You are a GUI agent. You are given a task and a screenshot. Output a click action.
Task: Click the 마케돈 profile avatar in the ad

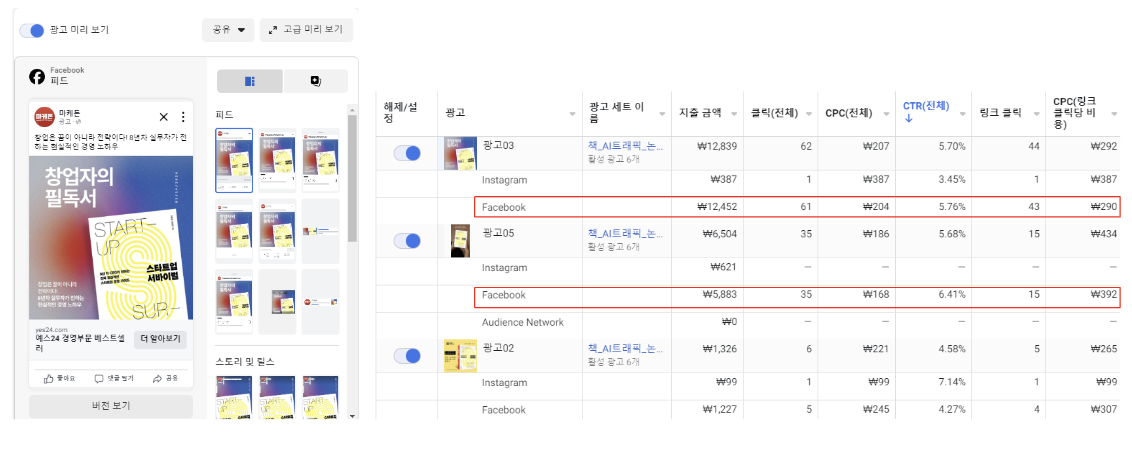pyautogui.click(x=44, y=116)
